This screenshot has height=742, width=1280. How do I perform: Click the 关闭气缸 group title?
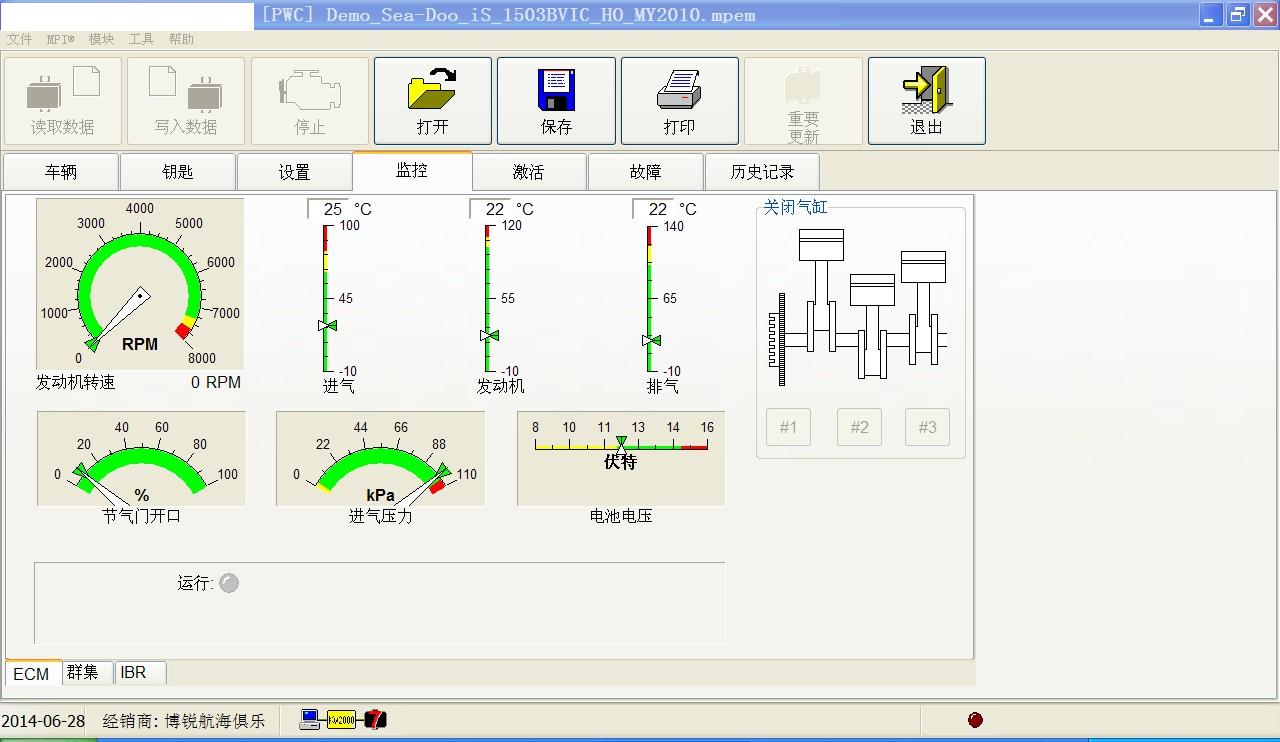796,207
